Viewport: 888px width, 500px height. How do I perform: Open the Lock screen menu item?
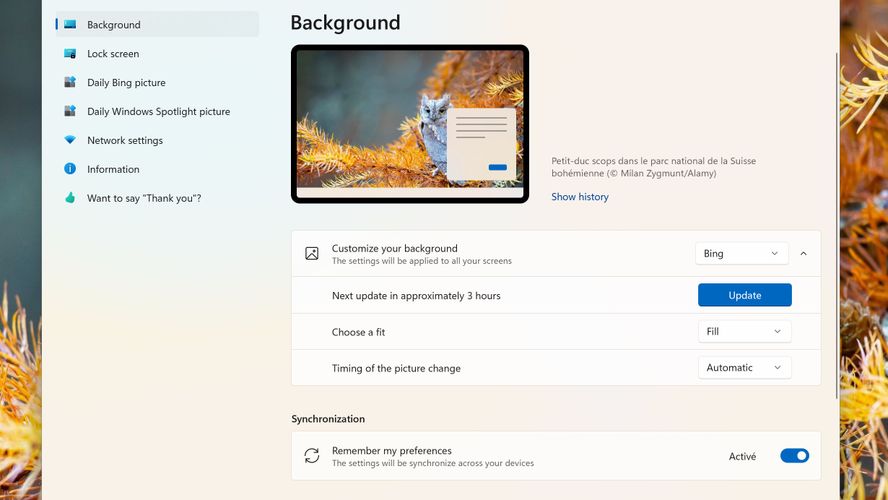point(113,54)
